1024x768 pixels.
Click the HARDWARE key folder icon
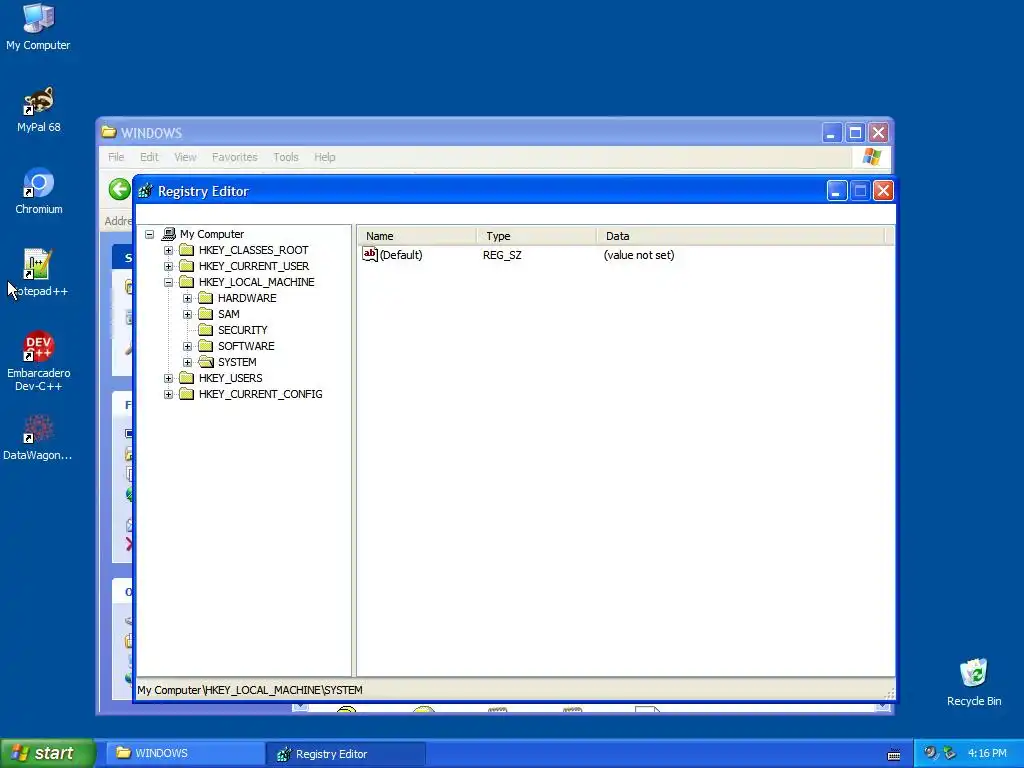pos(206,298)
